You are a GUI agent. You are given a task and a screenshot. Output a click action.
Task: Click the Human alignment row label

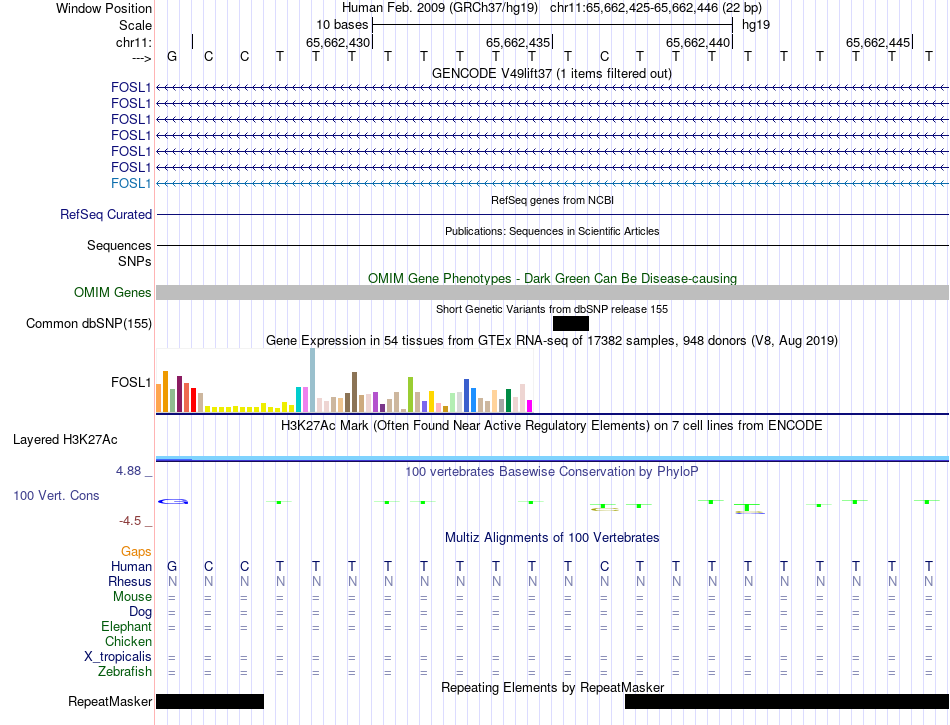pyautogui.click(x=131, y=566)
